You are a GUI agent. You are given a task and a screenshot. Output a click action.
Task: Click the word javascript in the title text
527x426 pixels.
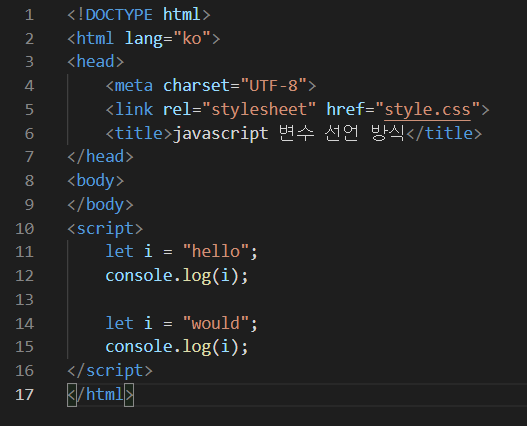pyautogui.click(x=220, y=134)
